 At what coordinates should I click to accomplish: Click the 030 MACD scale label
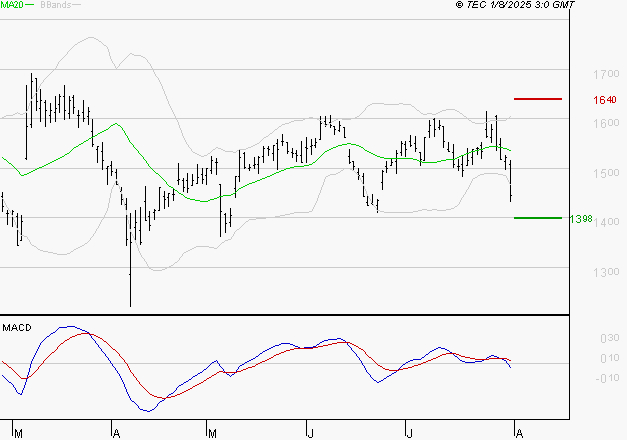pos(610,338)
